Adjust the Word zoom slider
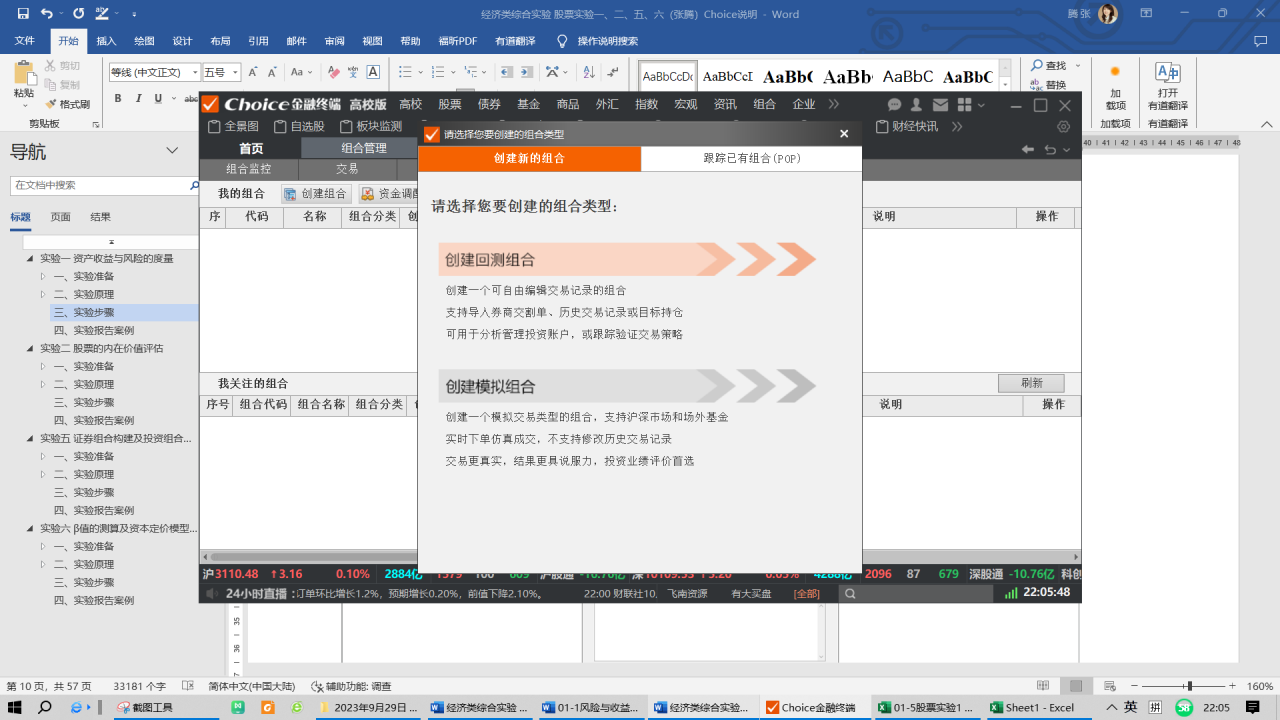Screen dimensions: 1280x720 tap(1189, 686)
